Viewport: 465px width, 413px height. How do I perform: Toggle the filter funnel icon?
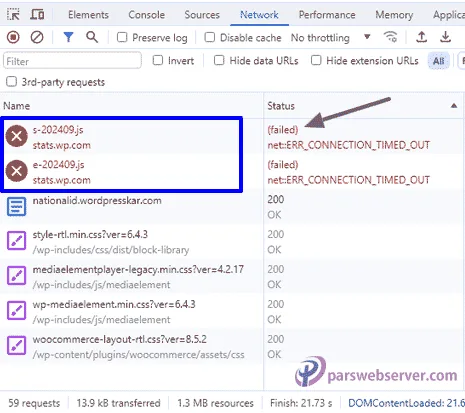[68, 37]
